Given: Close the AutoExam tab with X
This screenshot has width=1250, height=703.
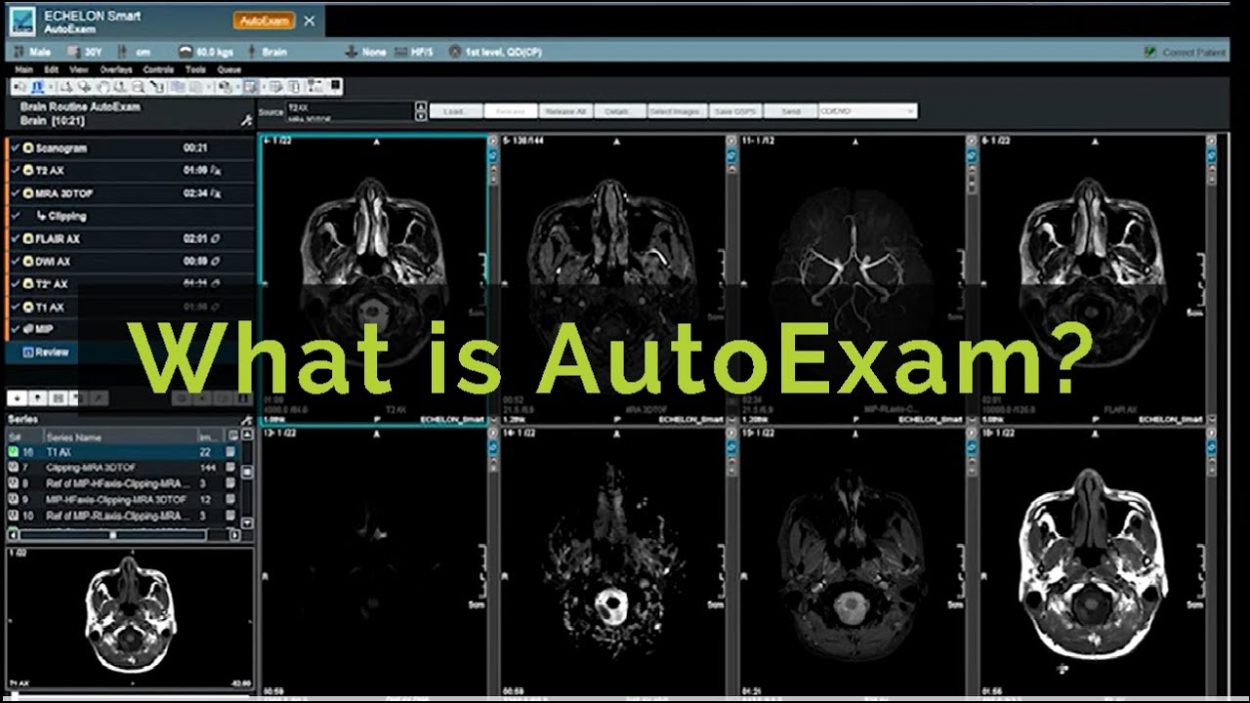Looking at the screenshot, I should coord(309,20).
